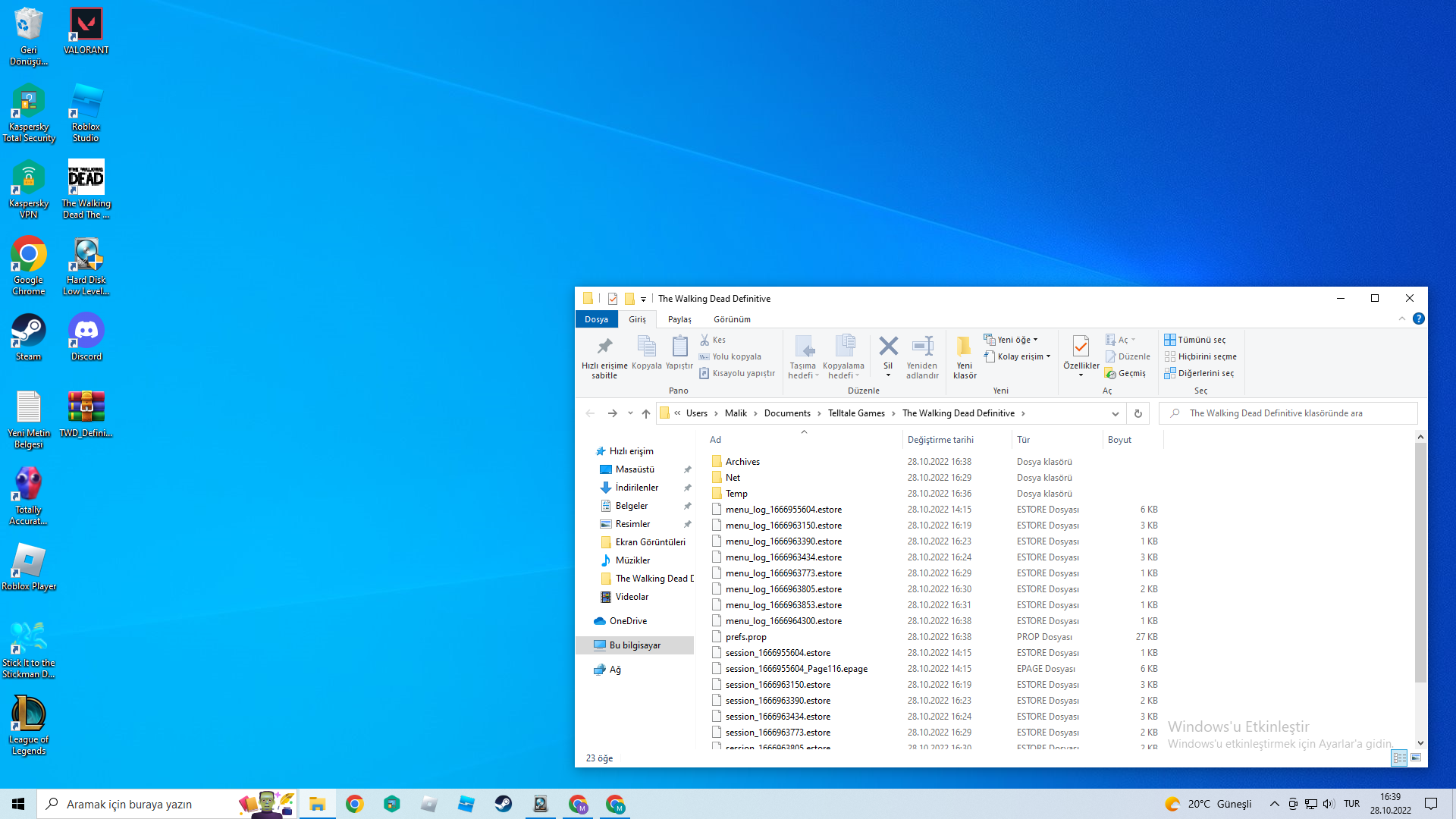Click the Yeniden adlandır rename icon
1456x819 pixels.
click(x=922, y=347)
